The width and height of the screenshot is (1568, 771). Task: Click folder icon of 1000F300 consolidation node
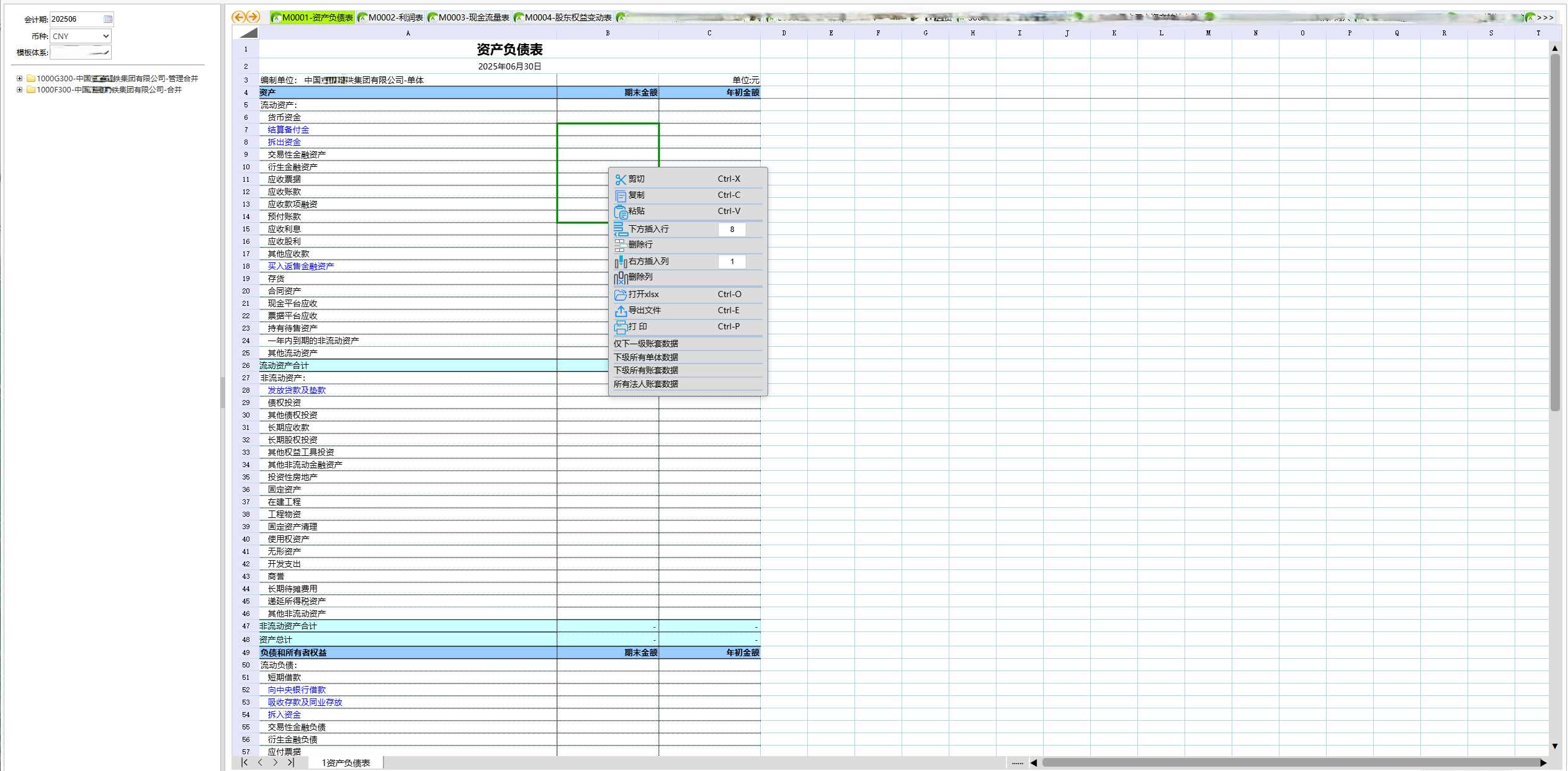30,90
